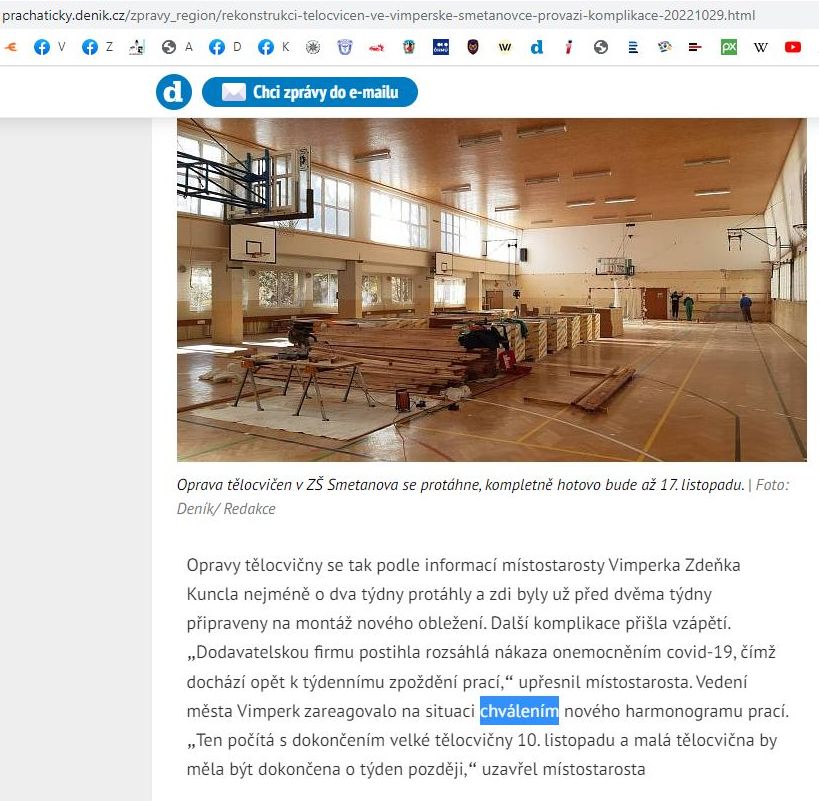The image size is (819, 801).
Task: Open the YouTube bookmark
Action: pos(792,47)
